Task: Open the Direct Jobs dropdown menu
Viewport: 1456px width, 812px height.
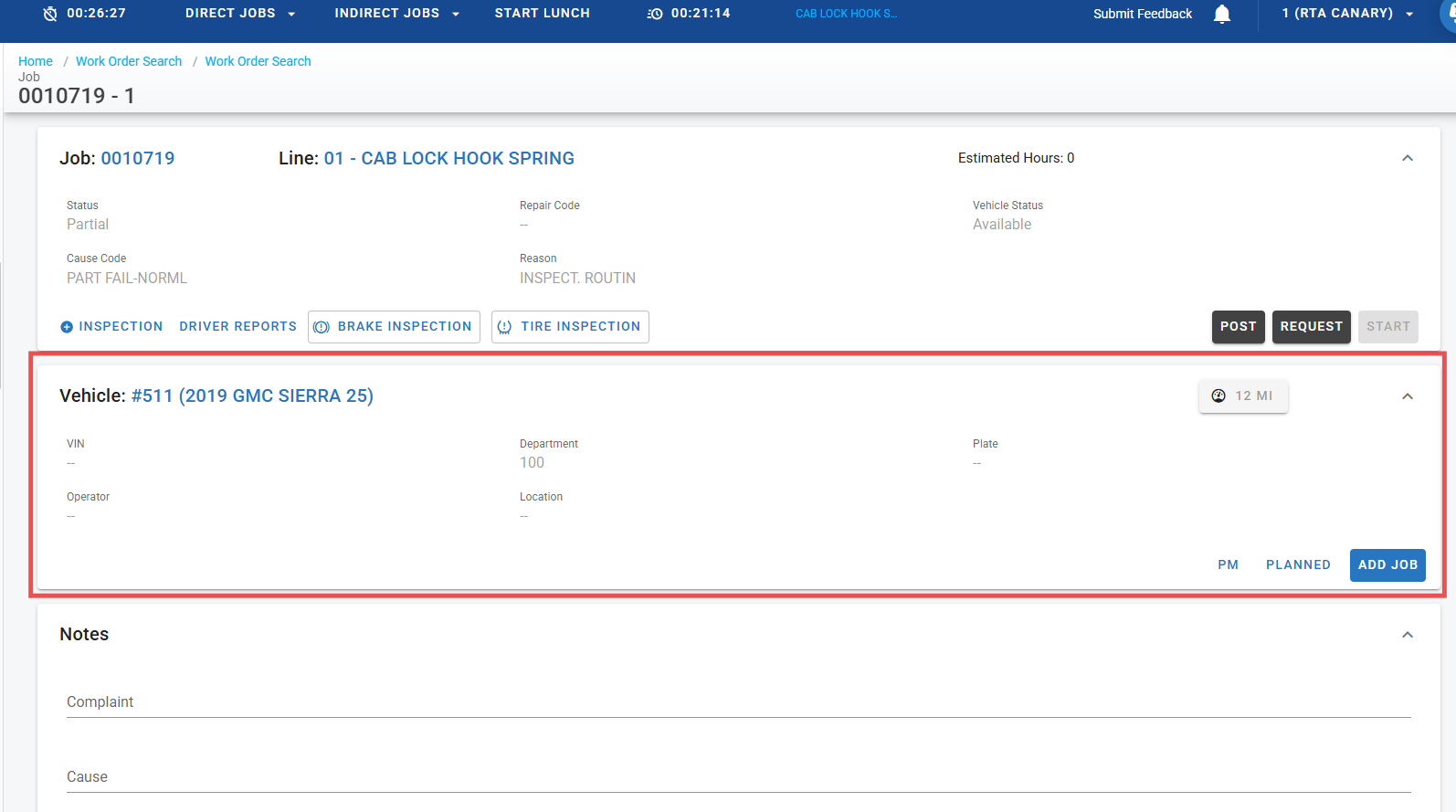Action: point(240,14)
